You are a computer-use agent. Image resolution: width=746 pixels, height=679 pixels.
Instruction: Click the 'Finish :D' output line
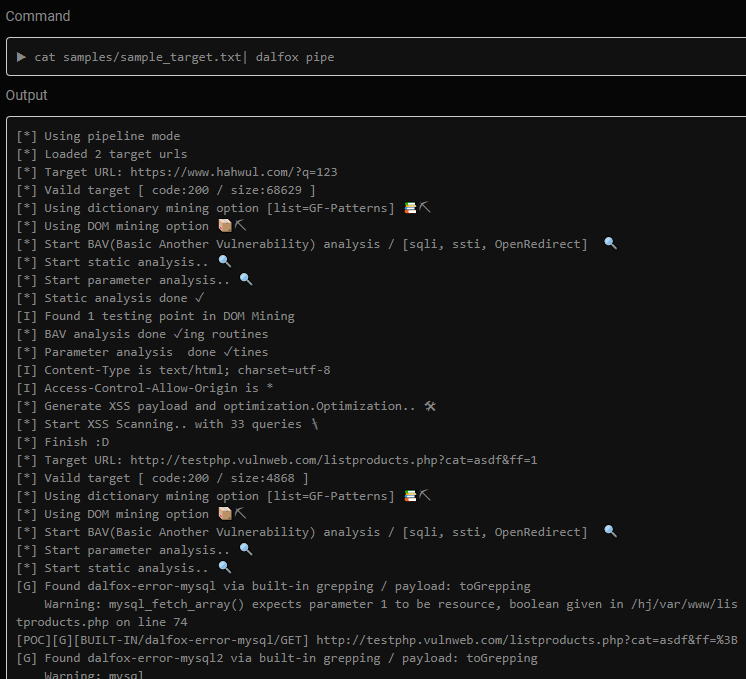[63, 442]
